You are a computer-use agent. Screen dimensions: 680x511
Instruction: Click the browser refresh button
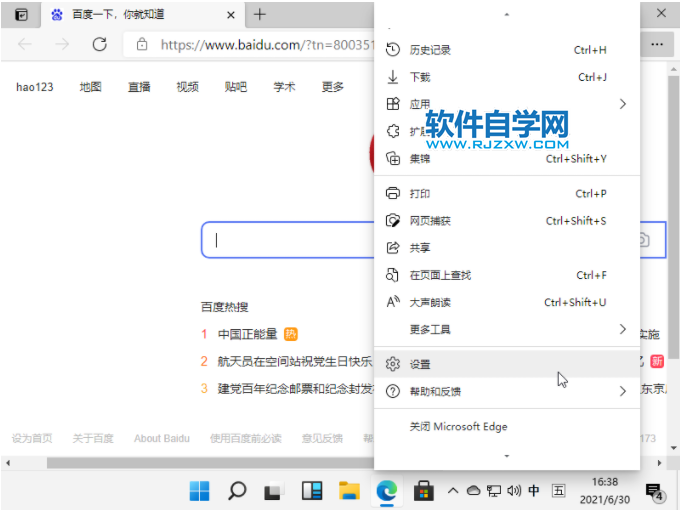pos(100,44)
